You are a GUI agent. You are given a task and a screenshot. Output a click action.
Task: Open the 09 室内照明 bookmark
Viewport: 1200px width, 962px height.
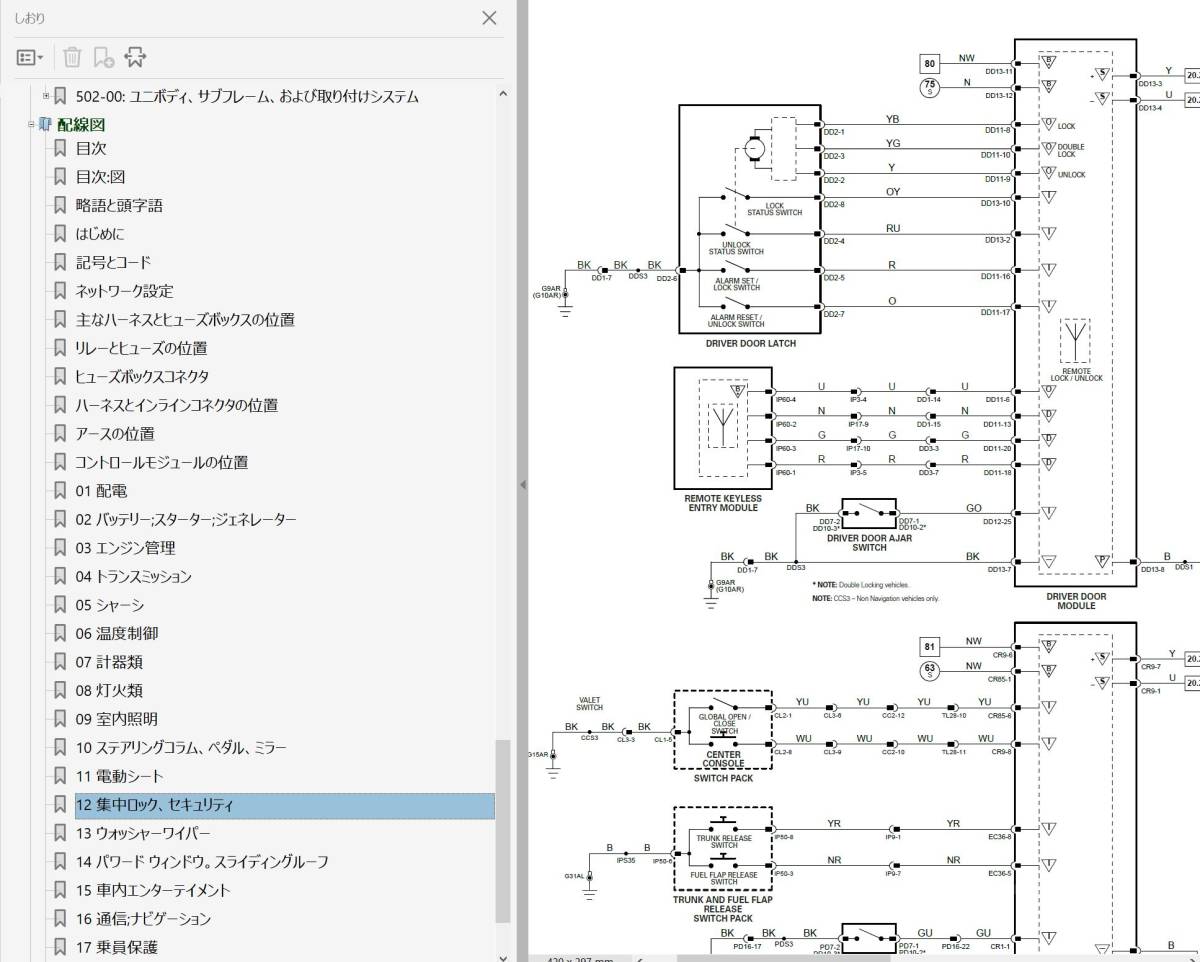pyautogui.click(x=116, y=719)
